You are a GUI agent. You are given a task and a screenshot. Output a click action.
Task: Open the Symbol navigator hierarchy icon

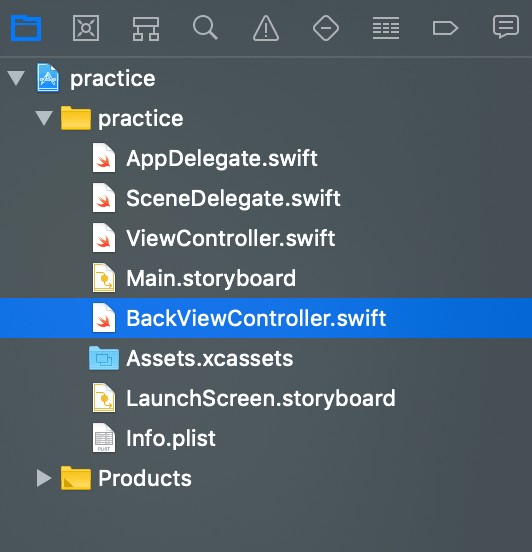click(x=146, y=29)
